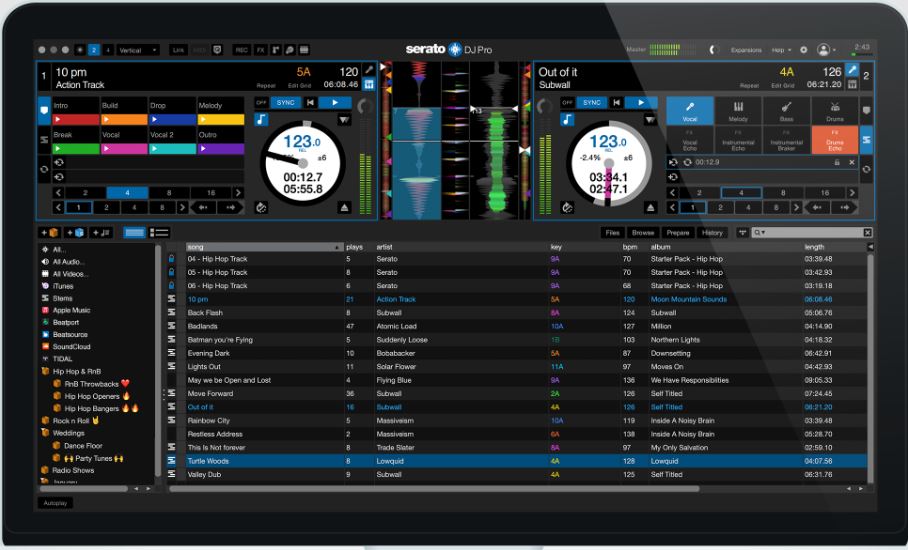Turn sync OFF on deck 1
Image resolution: width=908 pixels, height=550 pixels.
point(261,102)
